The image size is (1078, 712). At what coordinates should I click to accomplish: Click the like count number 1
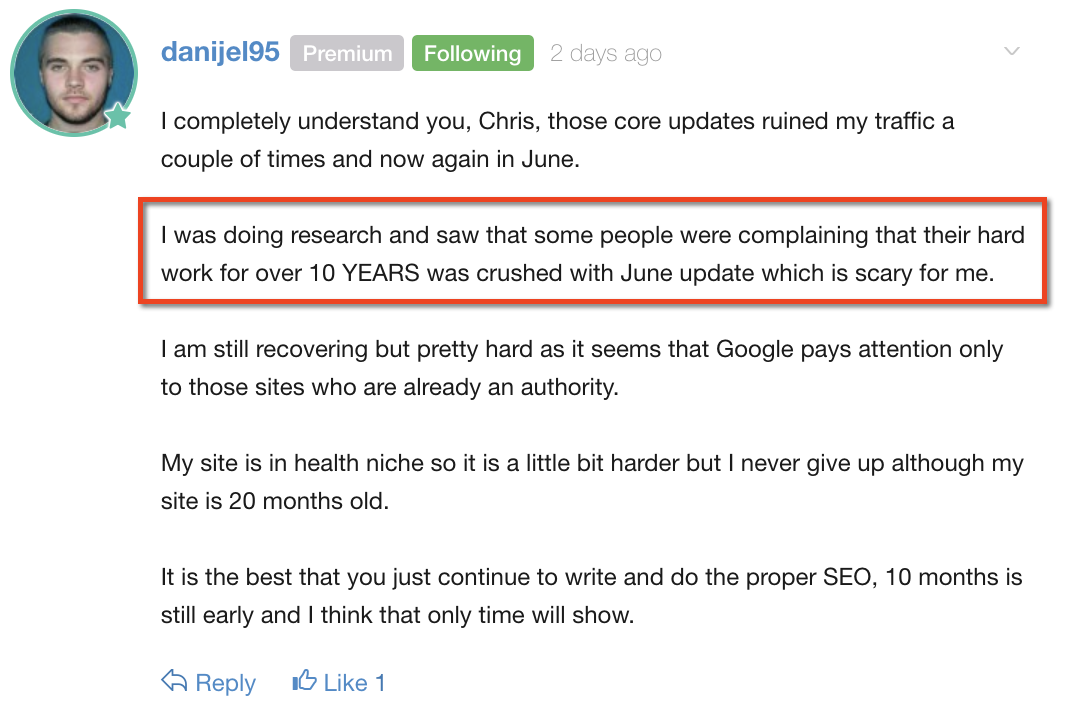[380, 682]
